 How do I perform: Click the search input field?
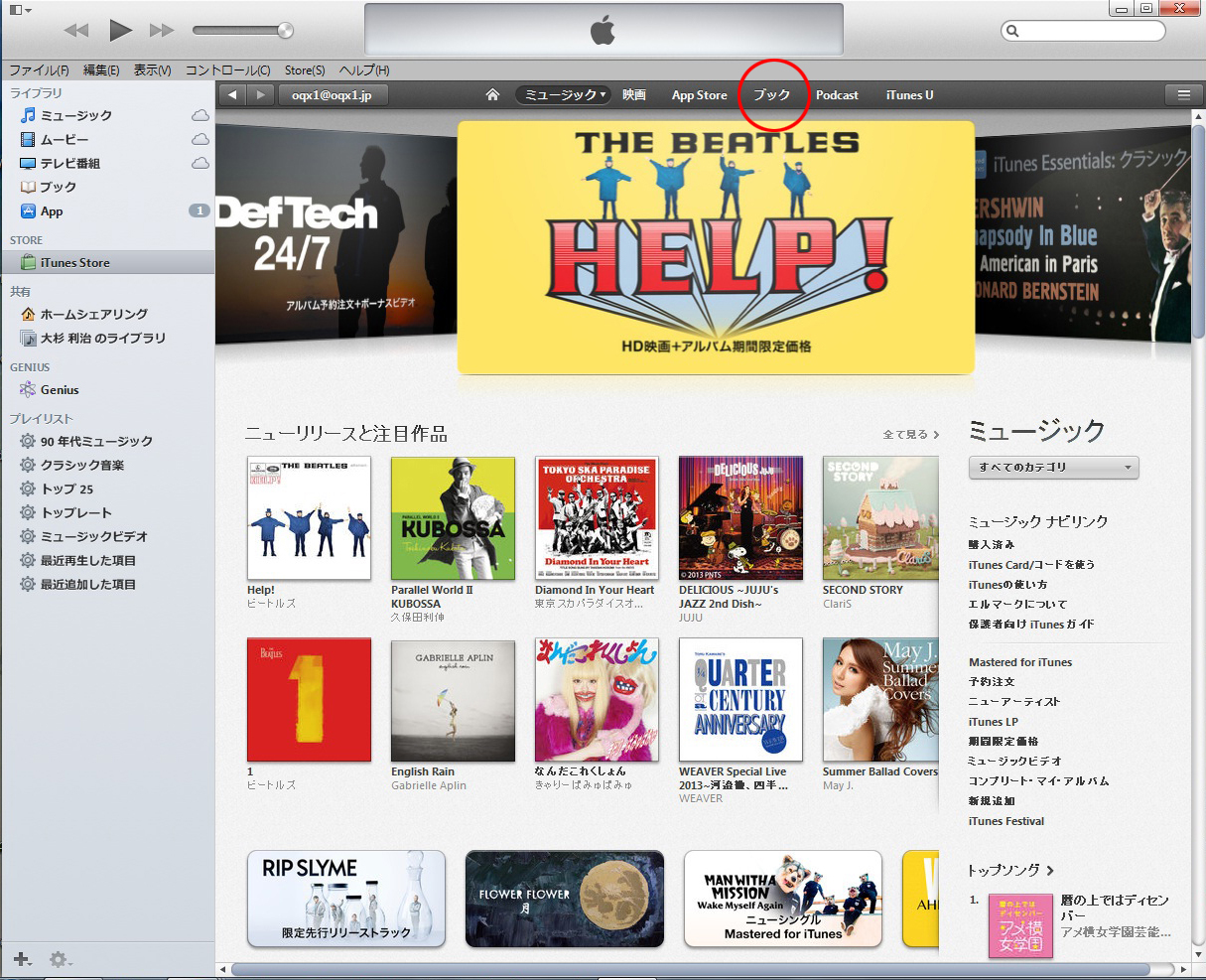point(1083,31)
